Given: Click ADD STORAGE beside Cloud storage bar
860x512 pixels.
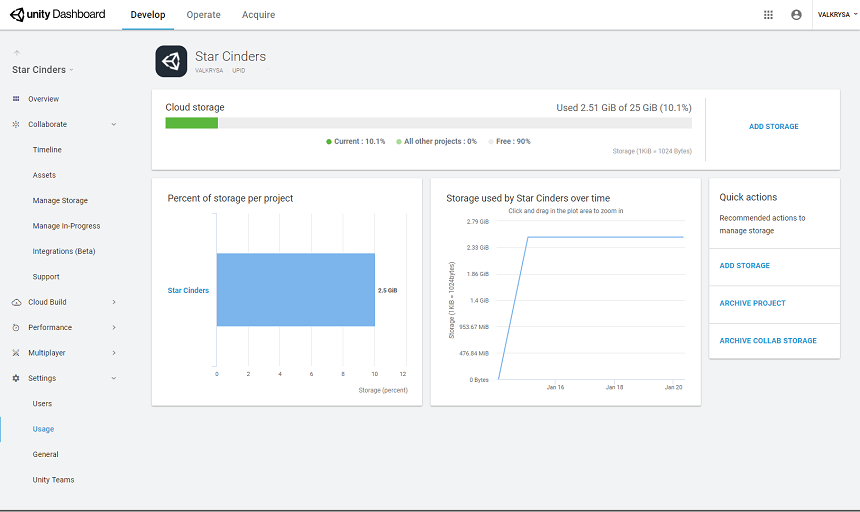Looking at the screenshot, I should (773, 127).
